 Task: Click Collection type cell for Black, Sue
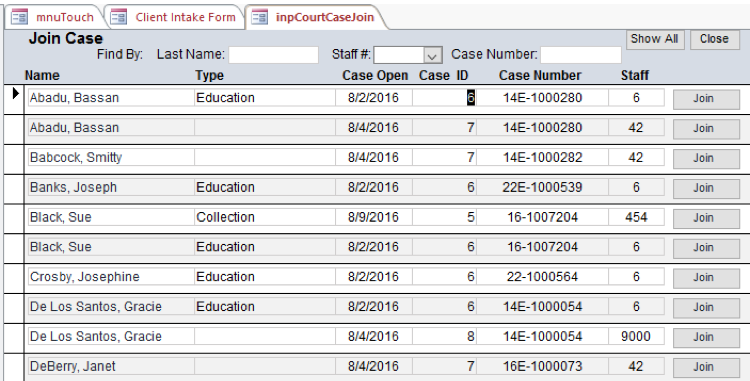point(265,217)
